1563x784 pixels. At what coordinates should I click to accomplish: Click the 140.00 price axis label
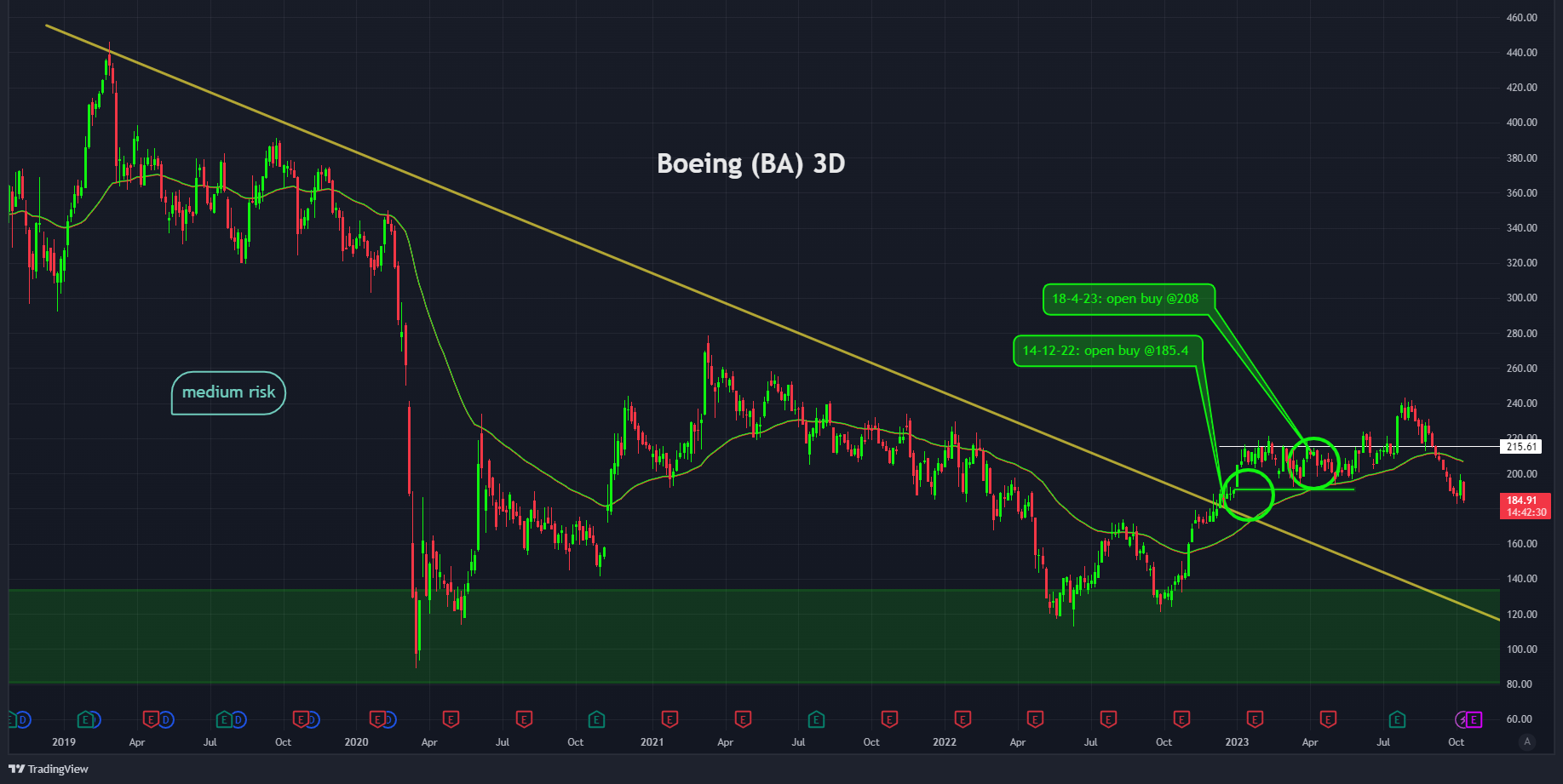pos(1521,579)
